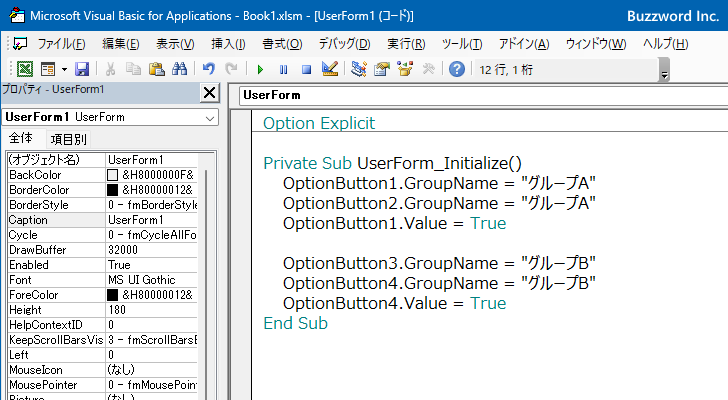Click the Private Sub UserForm_Initialize() line
Screen dimensions: 728x400
pyautogui.click(x=392, y=163)
